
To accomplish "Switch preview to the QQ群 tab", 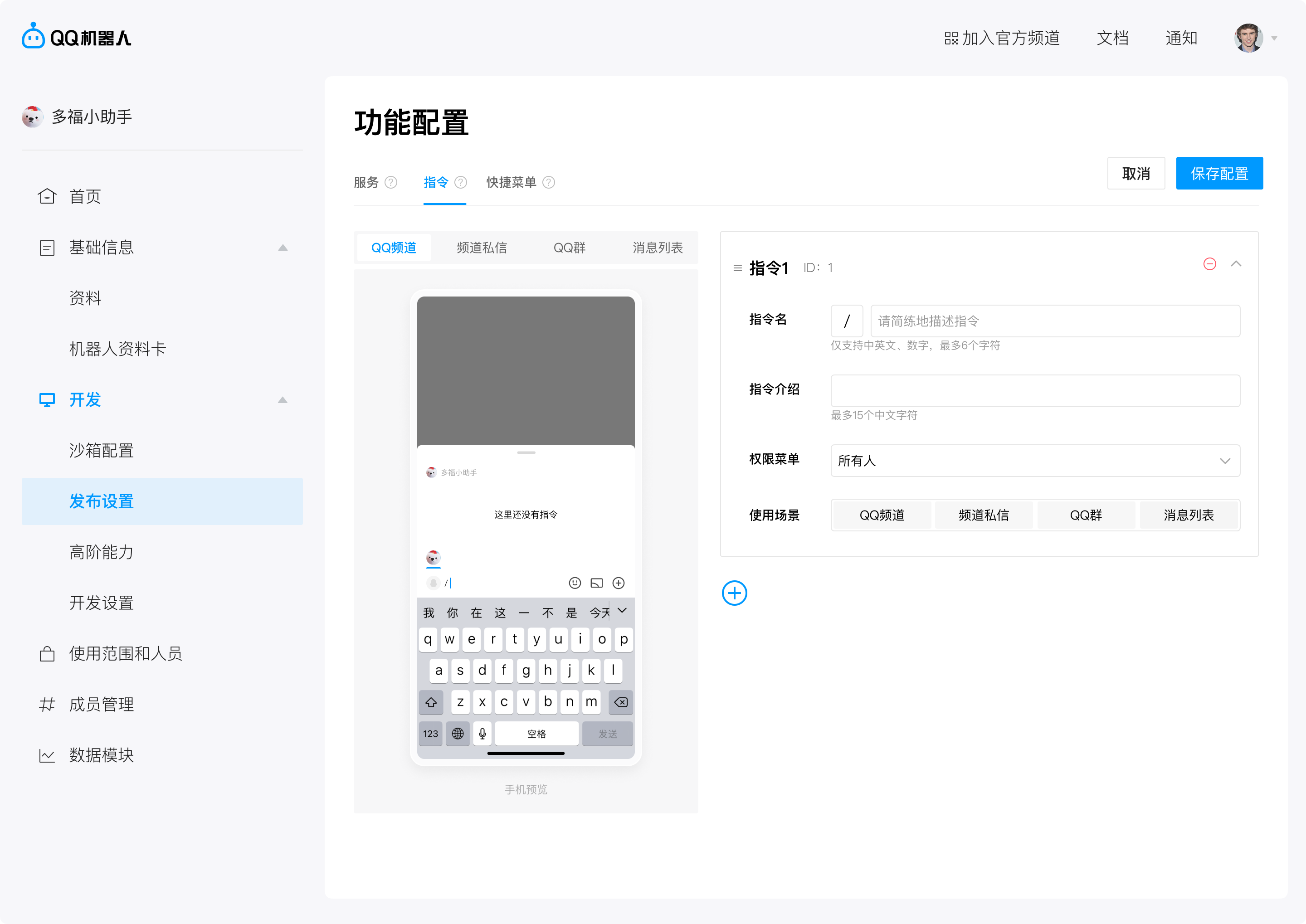I will point(569,248).
